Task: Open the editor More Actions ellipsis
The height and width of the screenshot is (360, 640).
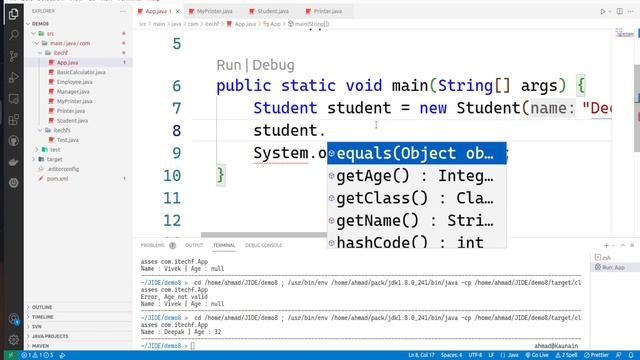Action: point(631,11)
